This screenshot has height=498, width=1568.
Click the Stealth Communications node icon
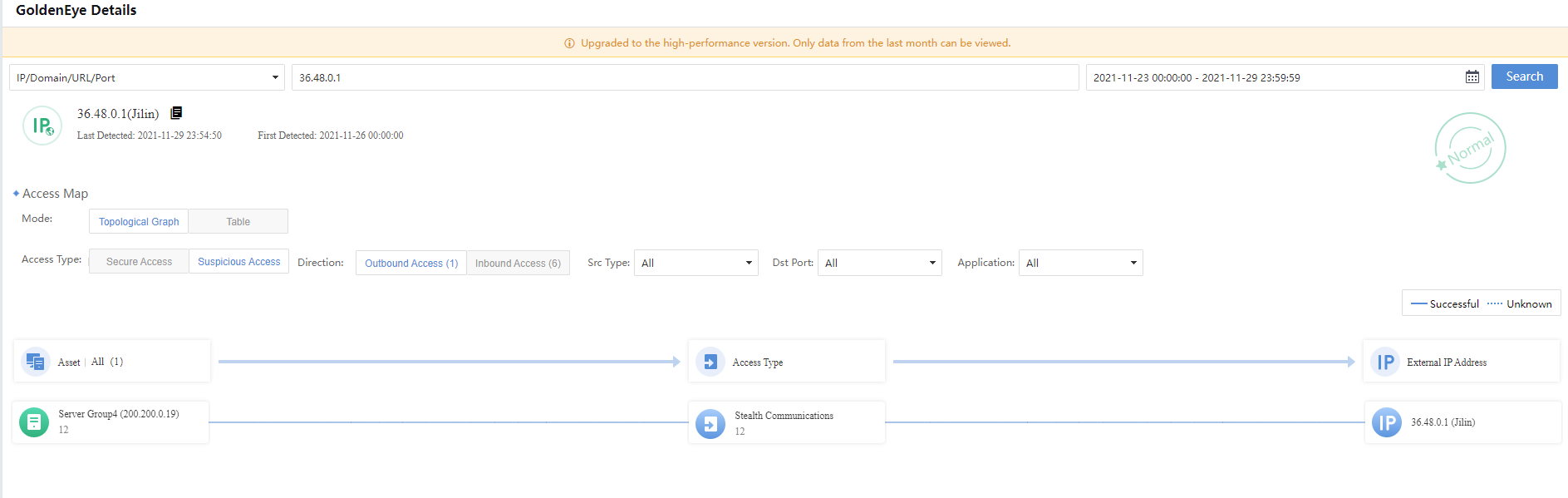(710, 424)
